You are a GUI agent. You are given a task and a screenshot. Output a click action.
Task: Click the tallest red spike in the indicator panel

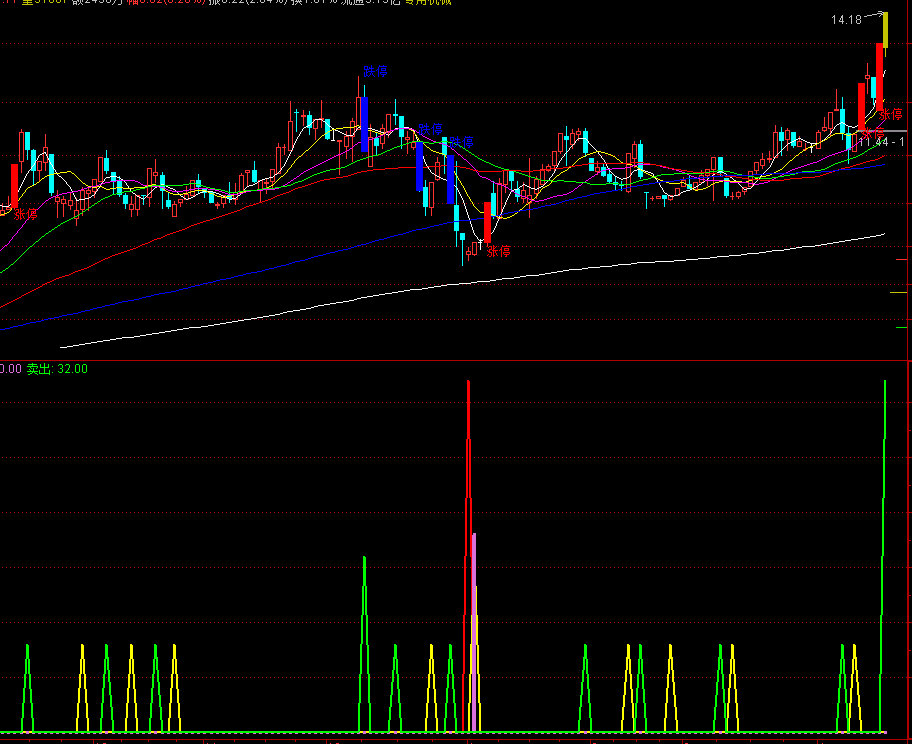pos(468,556)
